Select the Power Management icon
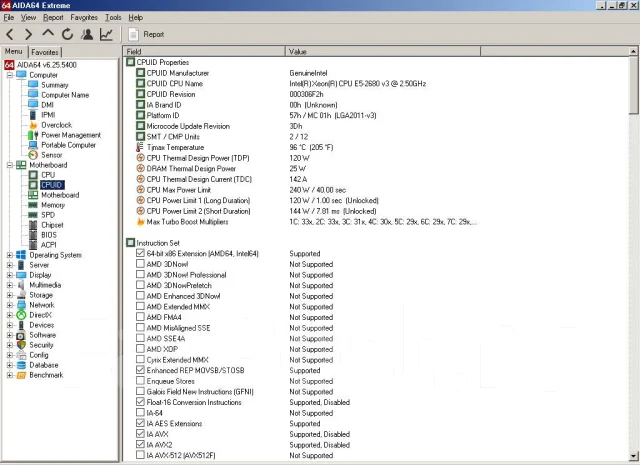Image resolution: width=640 pixels, height=465 pixels. click(33, 135)
